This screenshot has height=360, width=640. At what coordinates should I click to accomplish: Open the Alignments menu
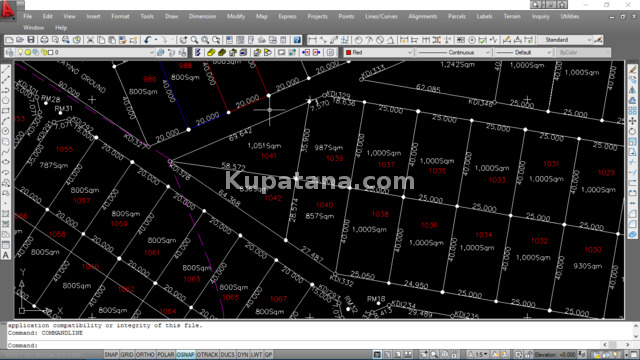(x=422, y=16)
